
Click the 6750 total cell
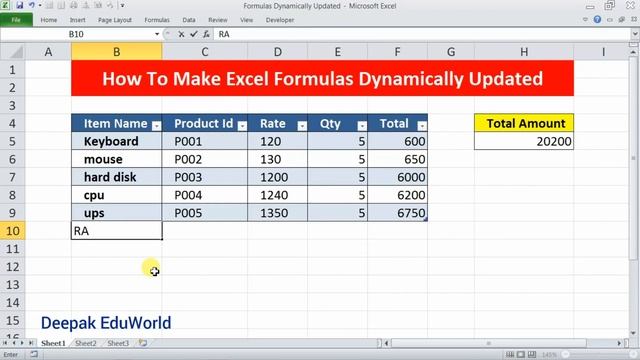(398, 213)
